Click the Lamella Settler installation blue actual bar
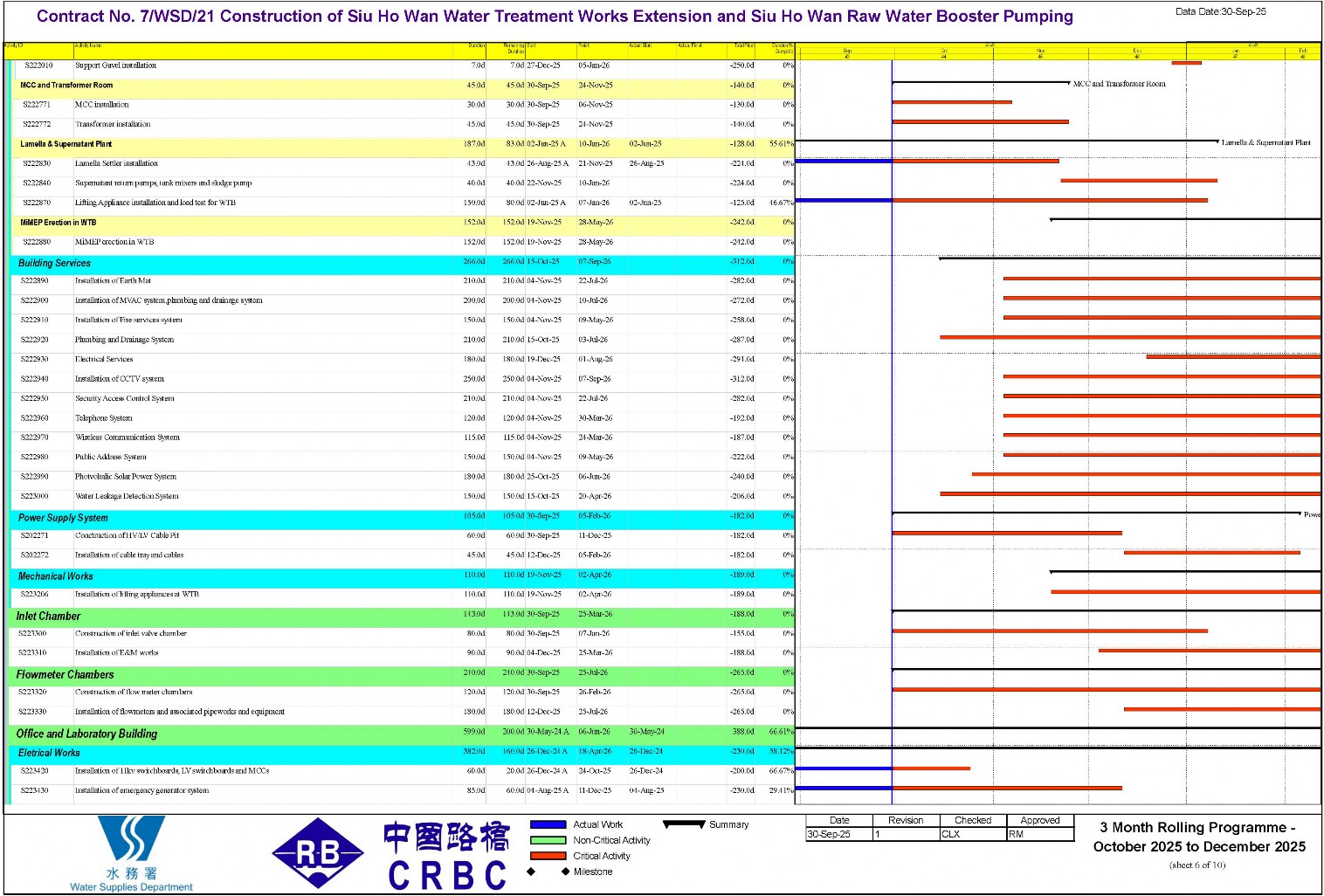This screenshot has width=1324, height=896. point(844,161)
